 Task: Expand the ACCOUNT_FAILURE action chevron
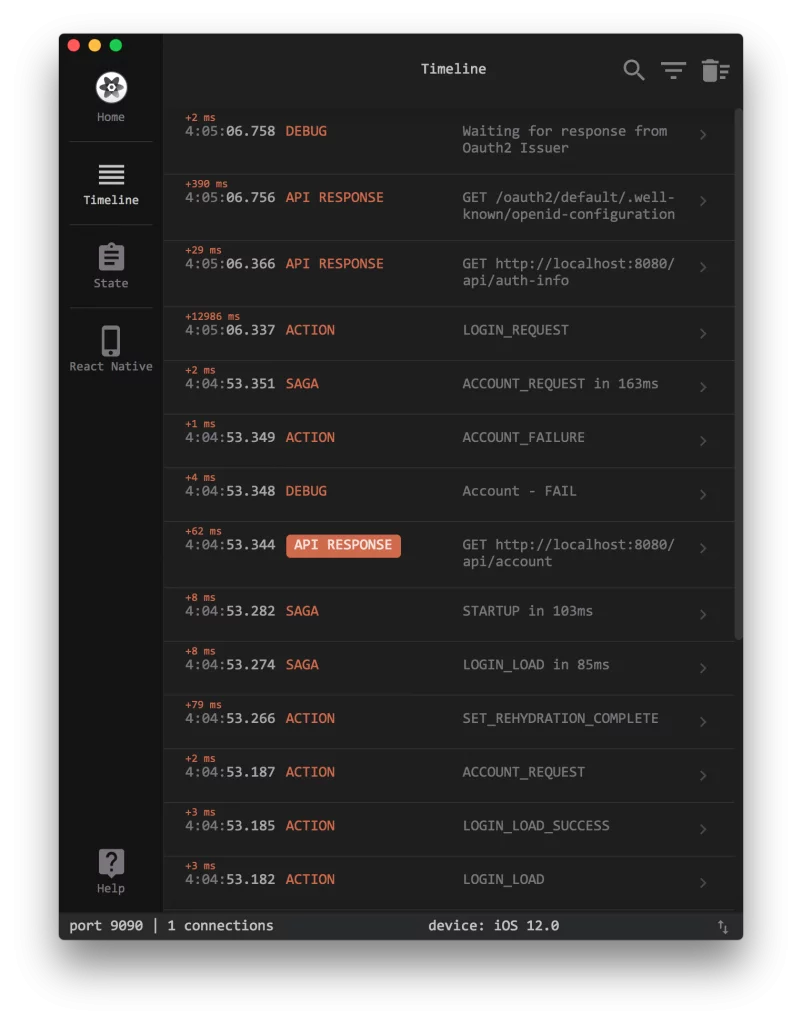click(703, 441)
